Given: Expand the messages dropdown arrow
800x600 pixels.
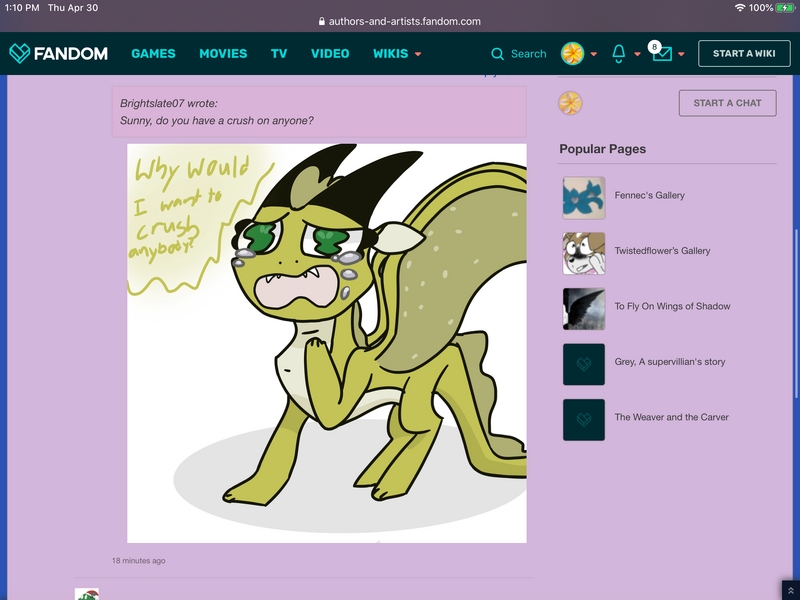Looking at the screenshot, I should point(681,54).
